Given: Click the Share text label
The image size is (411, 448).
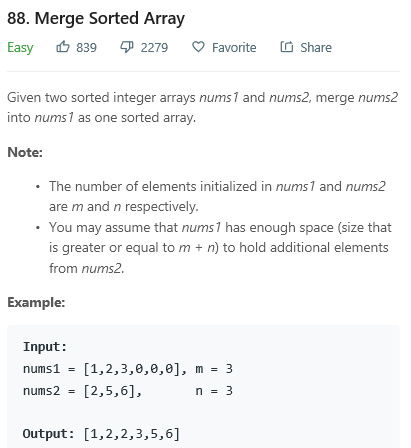Looking at the screenshot, I should [x=316, y=48].
